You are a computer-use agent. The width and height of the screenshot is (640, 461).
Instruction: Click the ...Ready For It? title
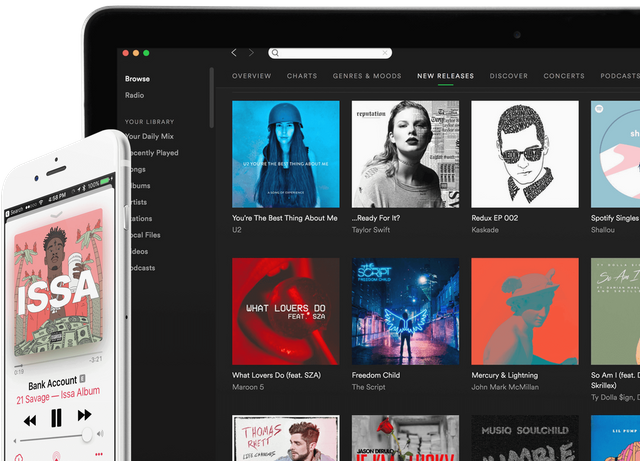[x=376, y=218]
